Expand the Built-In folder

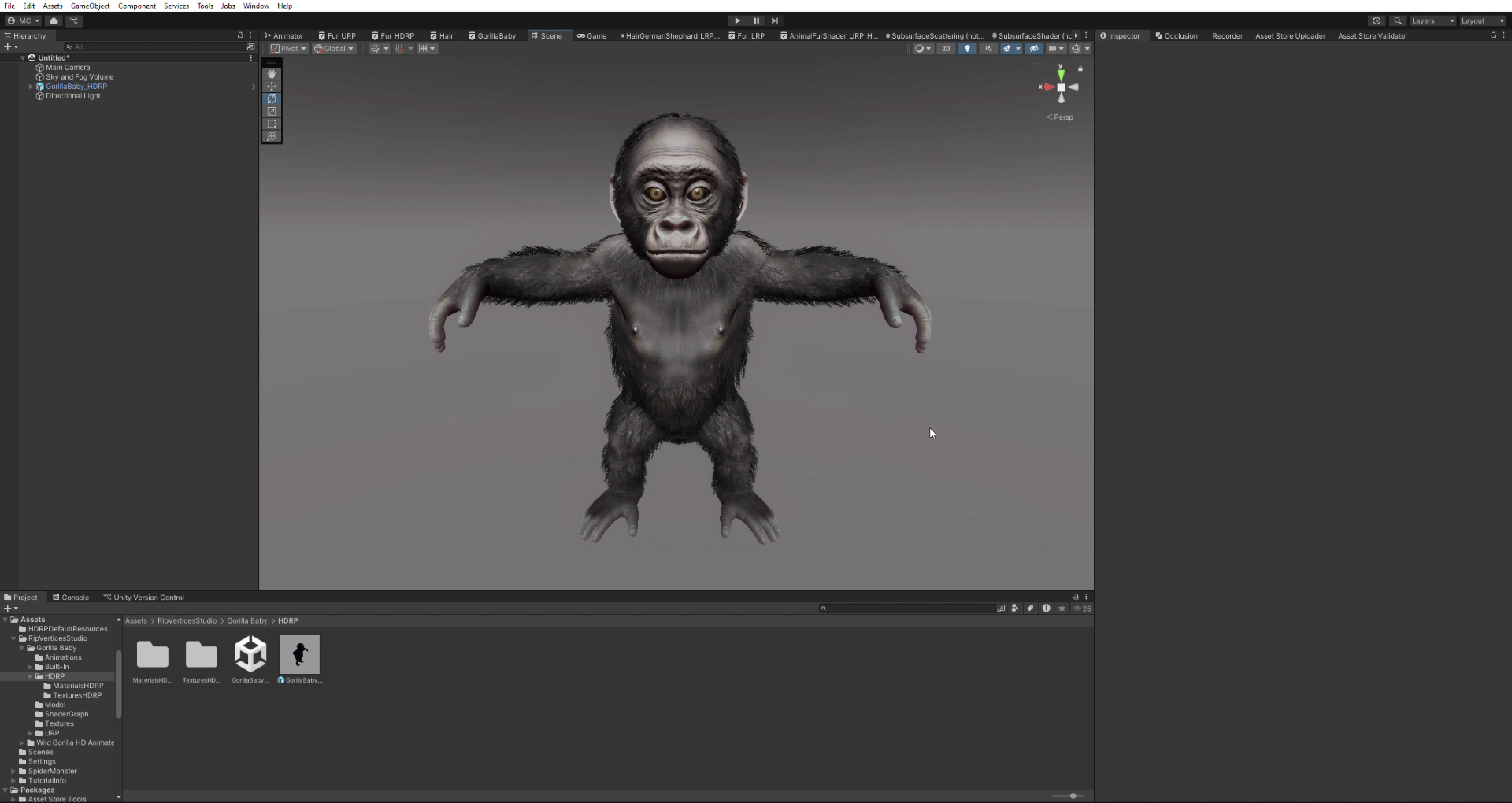click(30, 667)
